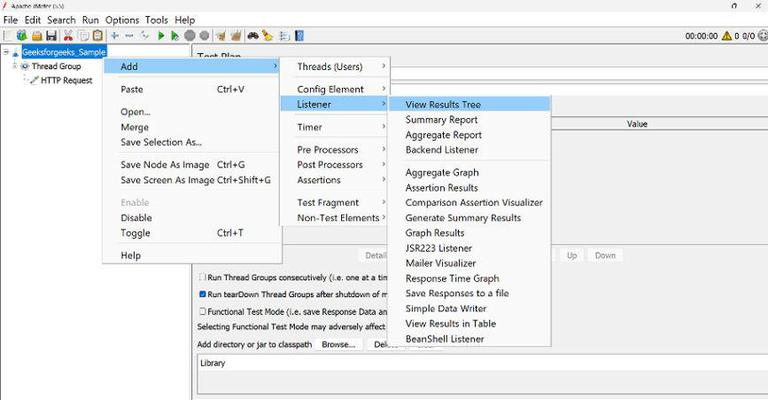Click the Reset Search broom icon
Viewport: 768px width, 400px height.
[267, 35]
